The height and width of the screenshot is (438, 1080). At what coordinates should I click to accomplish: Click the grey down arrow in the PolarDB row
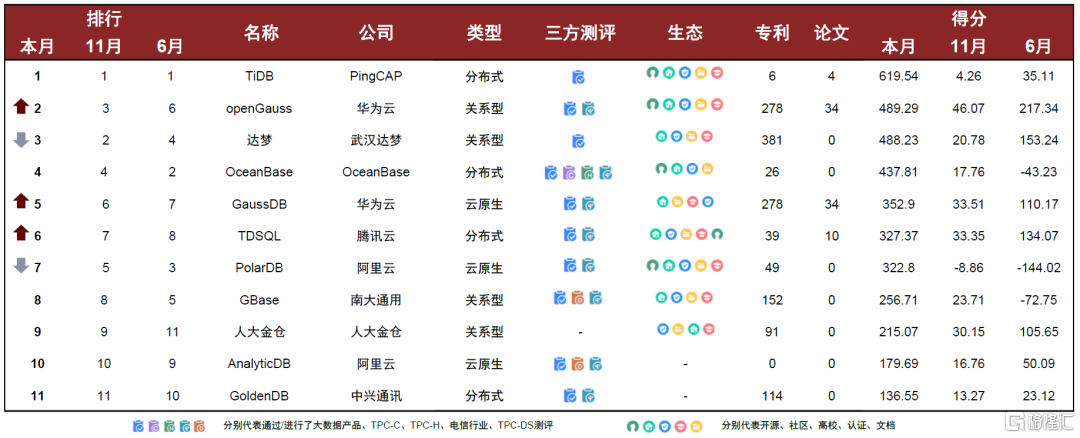(x=21, y=265)
